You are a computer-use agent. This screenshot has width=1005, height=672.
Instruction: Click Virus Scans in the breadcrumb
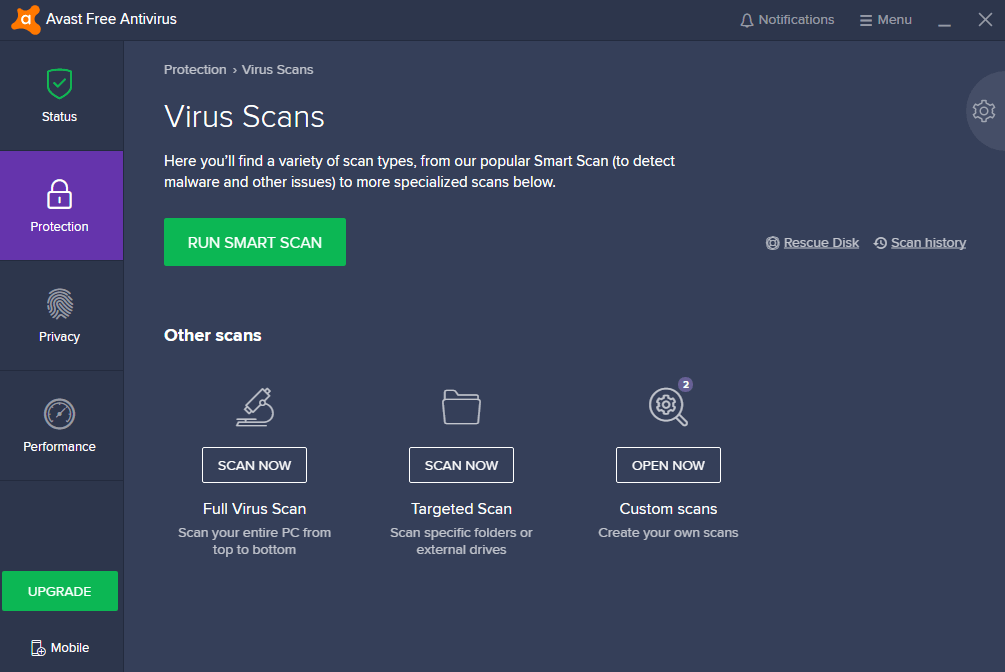(278, 70)
